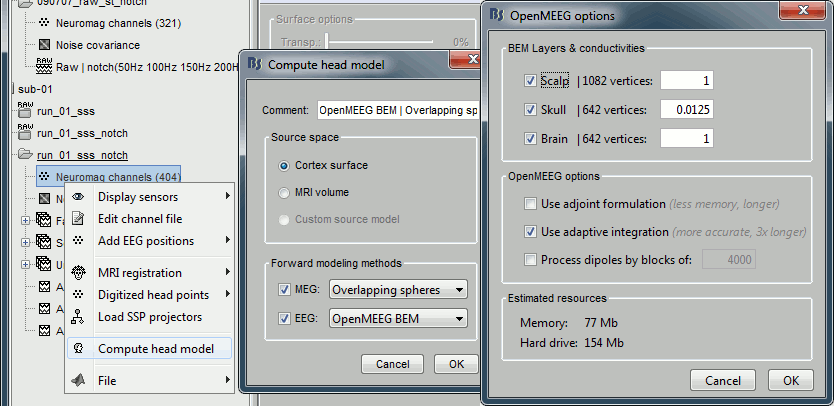Click the MRI registration head icon
The width and height of the screenshot is (834, 406).
point(78,273)
